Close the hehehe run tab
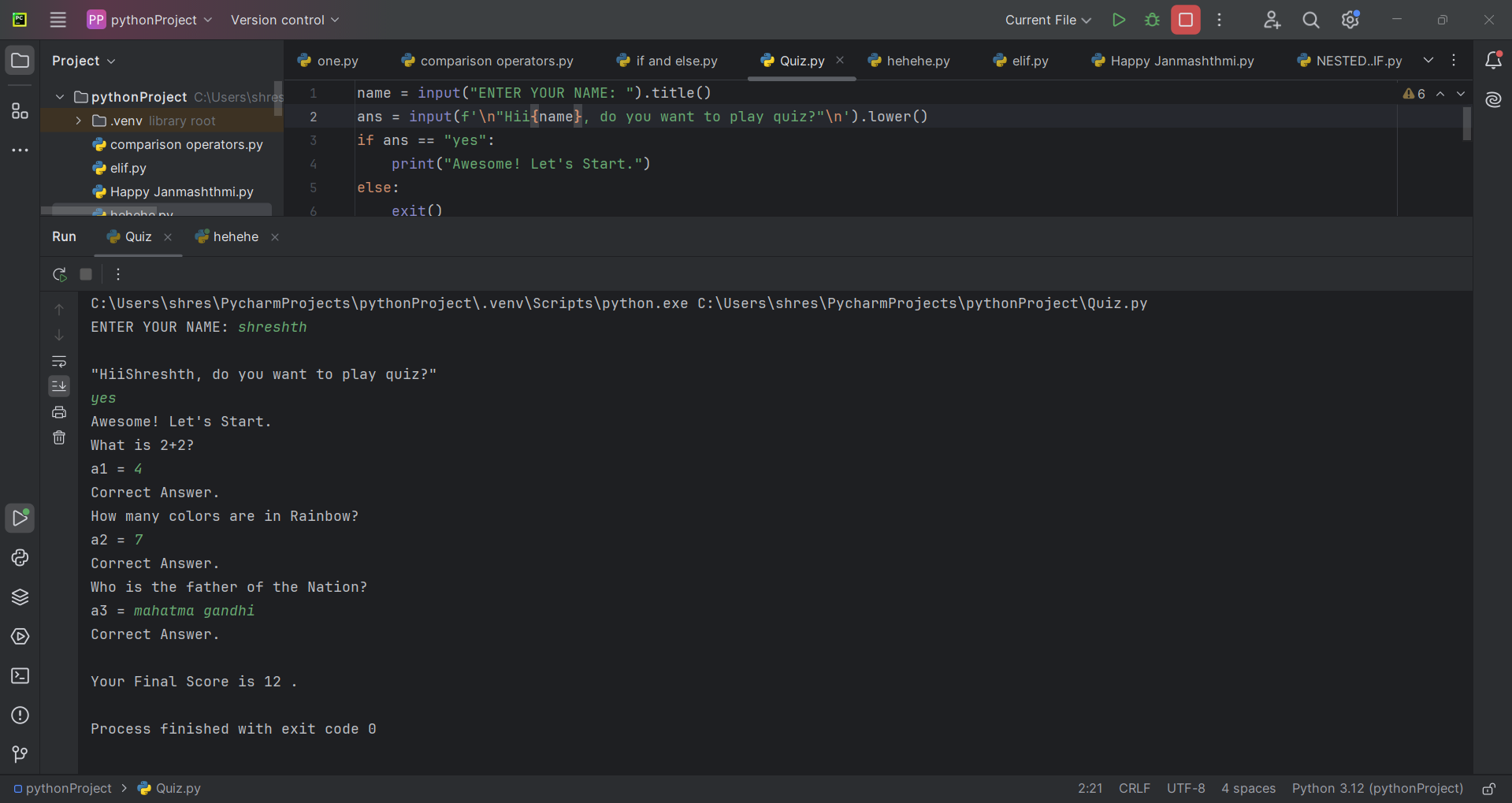Screen dimensions: 1512x803 [275, 237]
